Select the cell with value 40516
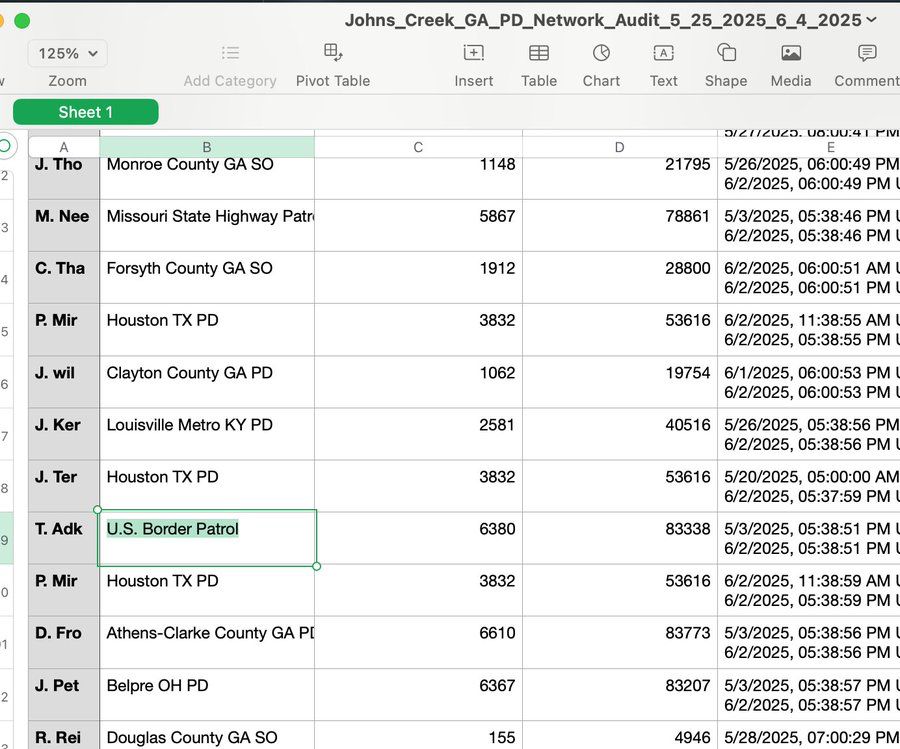900x749 pixels. click(620, 434)
